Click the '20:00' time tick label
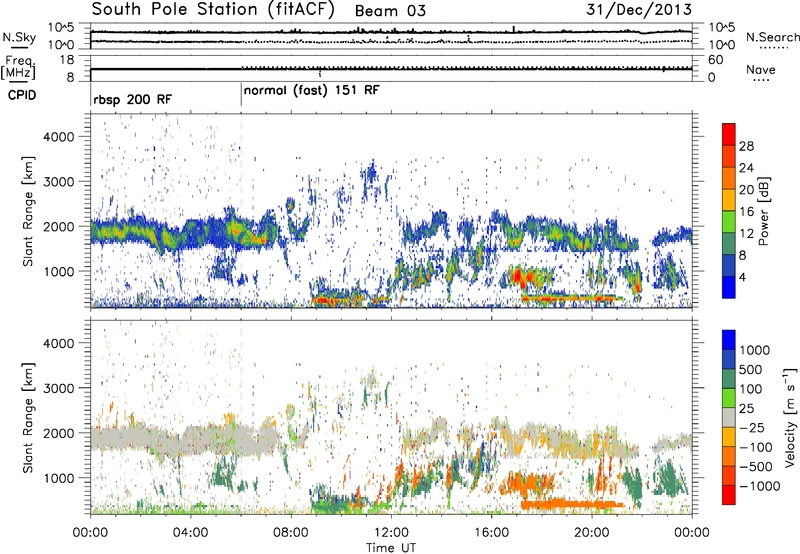The image size is (800, 554). click(592, 533)
